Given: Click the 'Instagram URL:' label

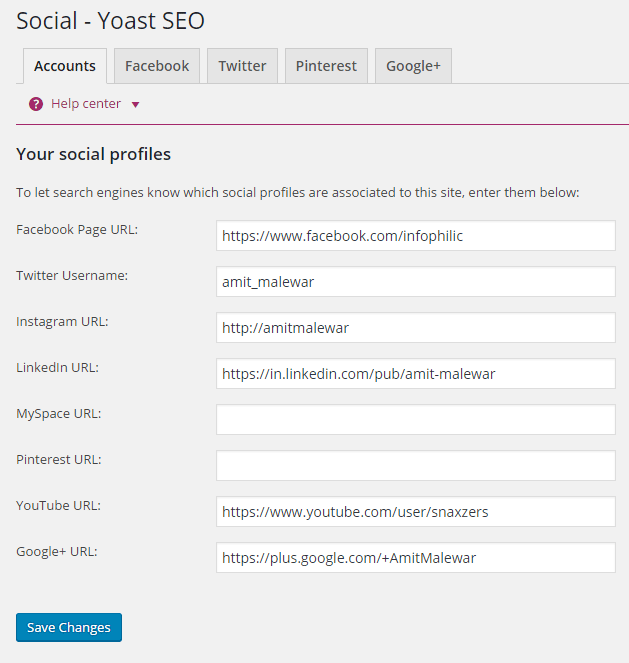Looking at the screenshot, I should point(62,322).
